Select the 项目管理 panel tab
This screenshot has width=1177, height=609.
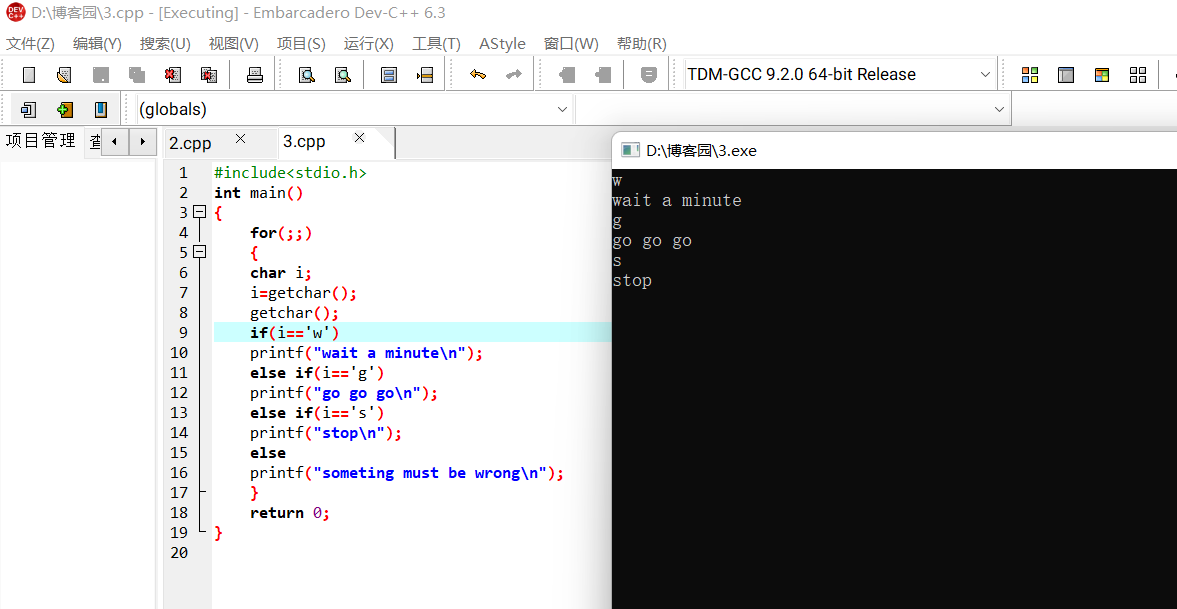pos(41,140)
